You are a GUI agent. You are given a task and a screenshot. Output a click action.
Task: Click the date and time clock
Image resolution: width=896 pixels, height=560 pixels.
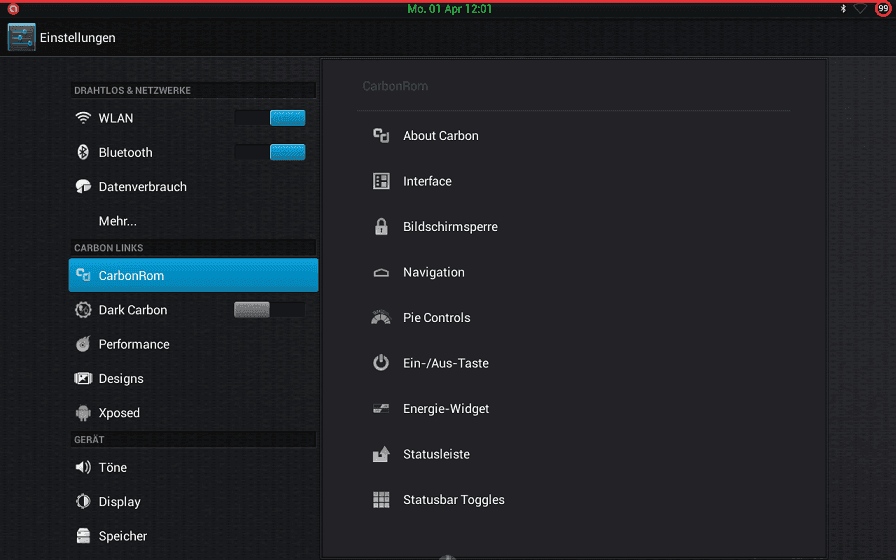point(449,9)
